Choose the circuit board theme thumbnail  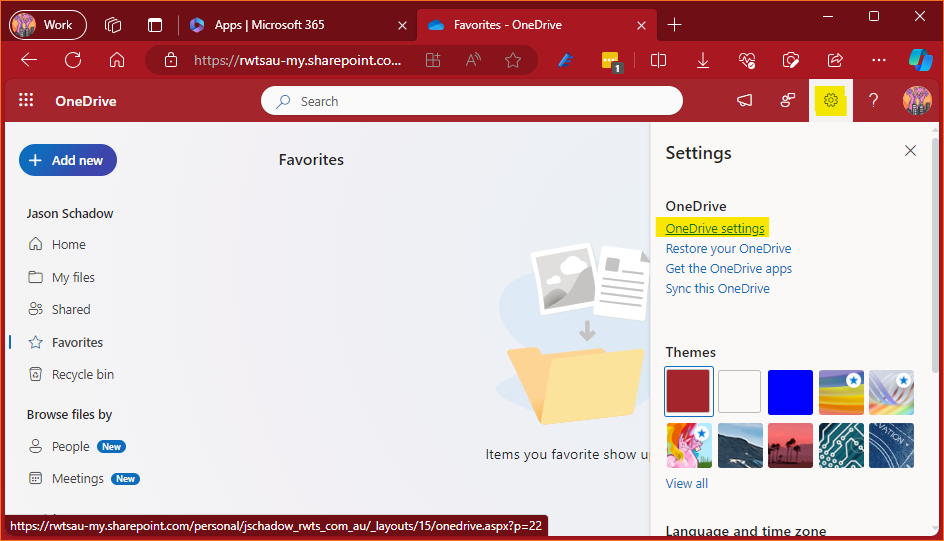pos(841,445)
